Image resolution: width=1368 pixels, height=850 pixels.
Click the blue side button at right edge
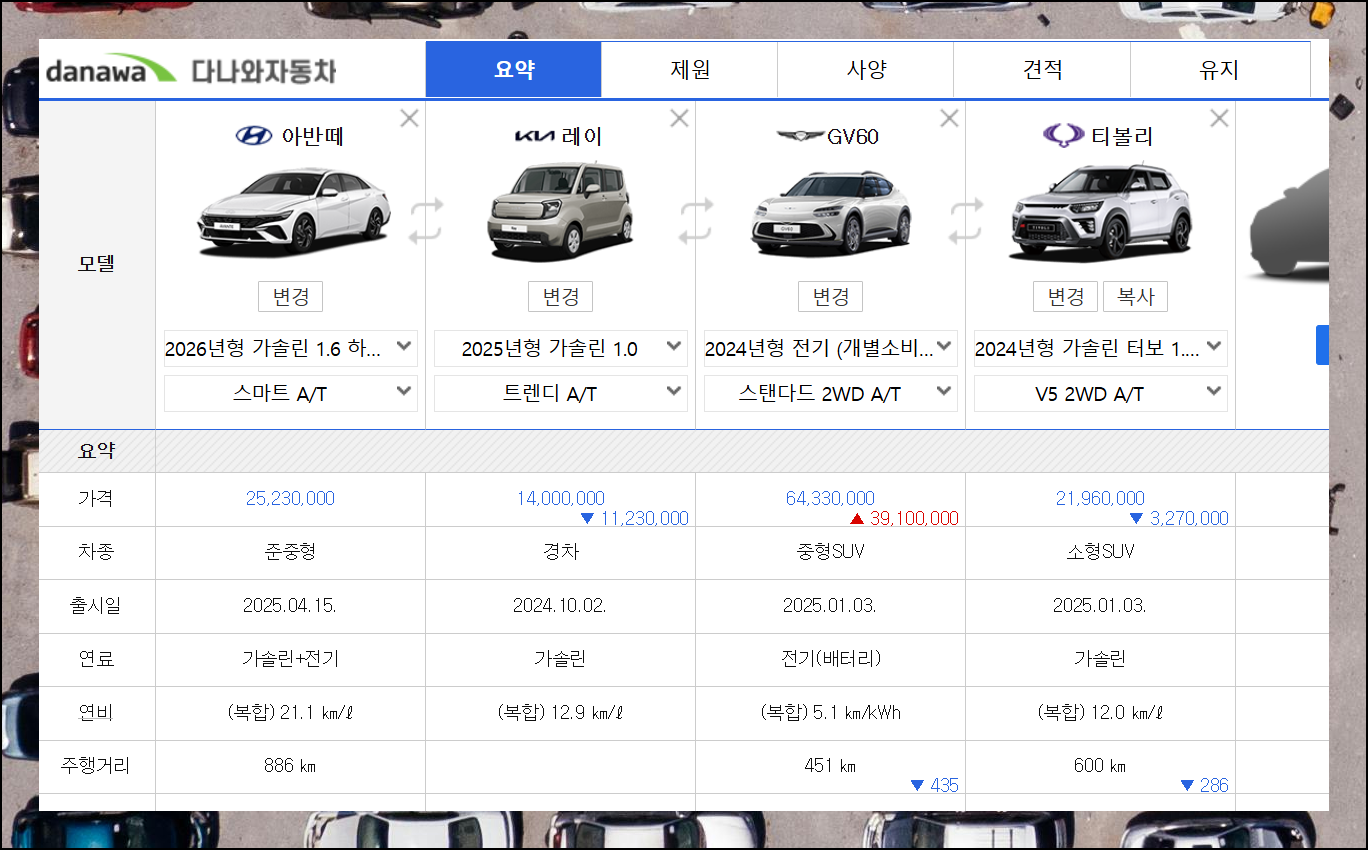[x=1322, y=345]
